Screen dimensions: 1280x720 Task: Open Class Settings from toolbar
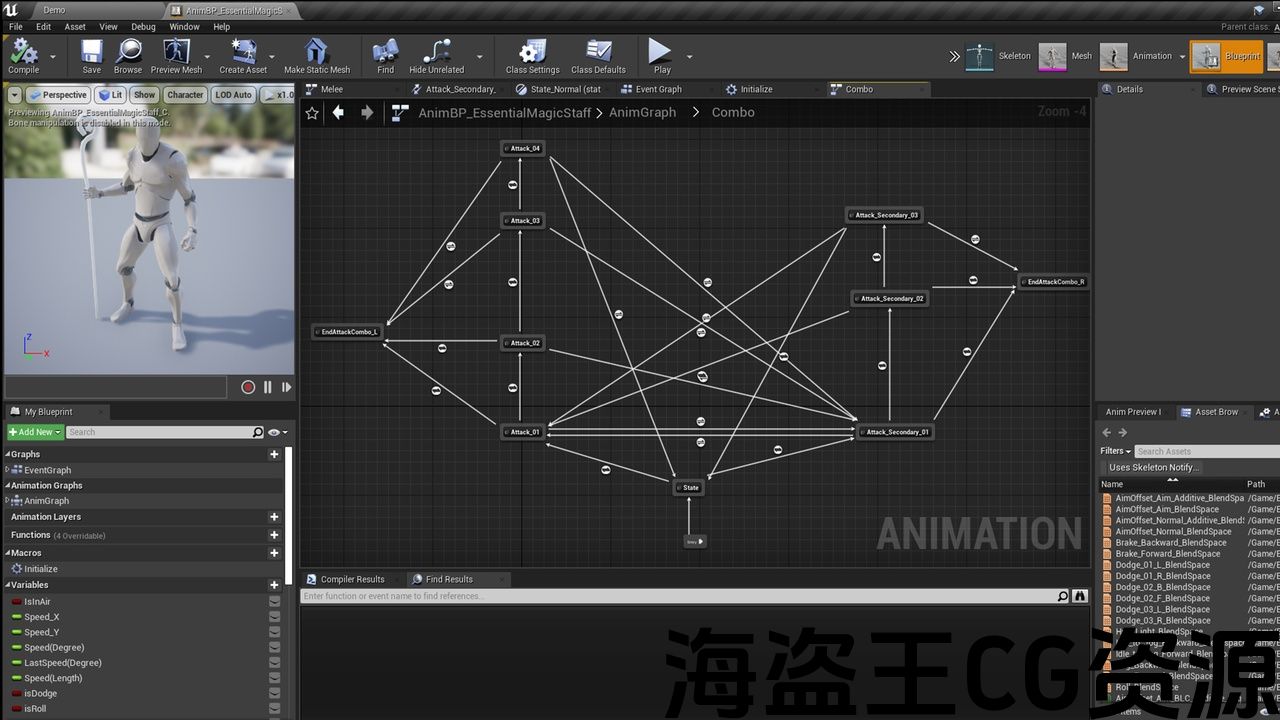coord(532,56)
